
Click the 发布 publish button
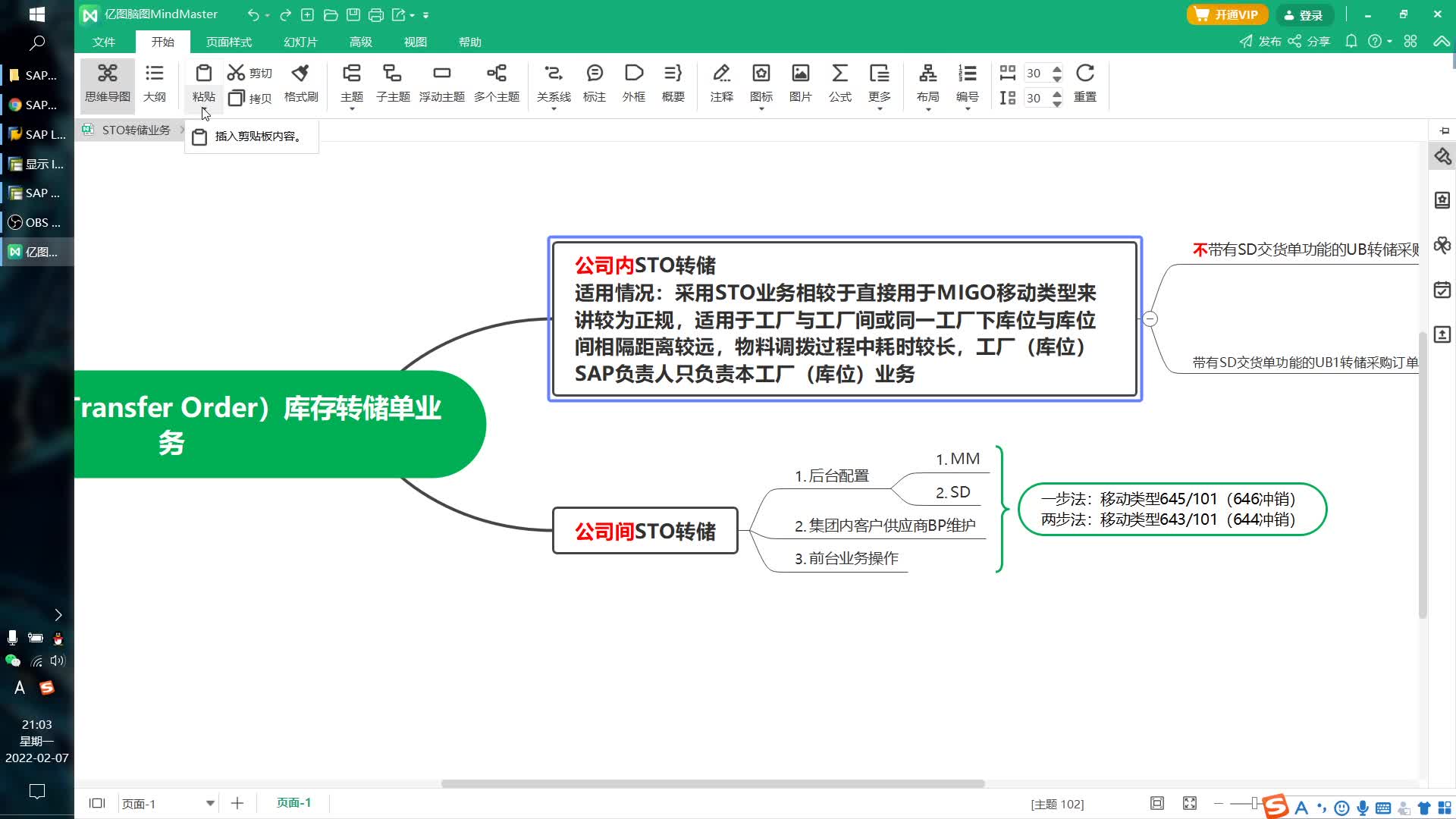click(x=1260, y=41)
